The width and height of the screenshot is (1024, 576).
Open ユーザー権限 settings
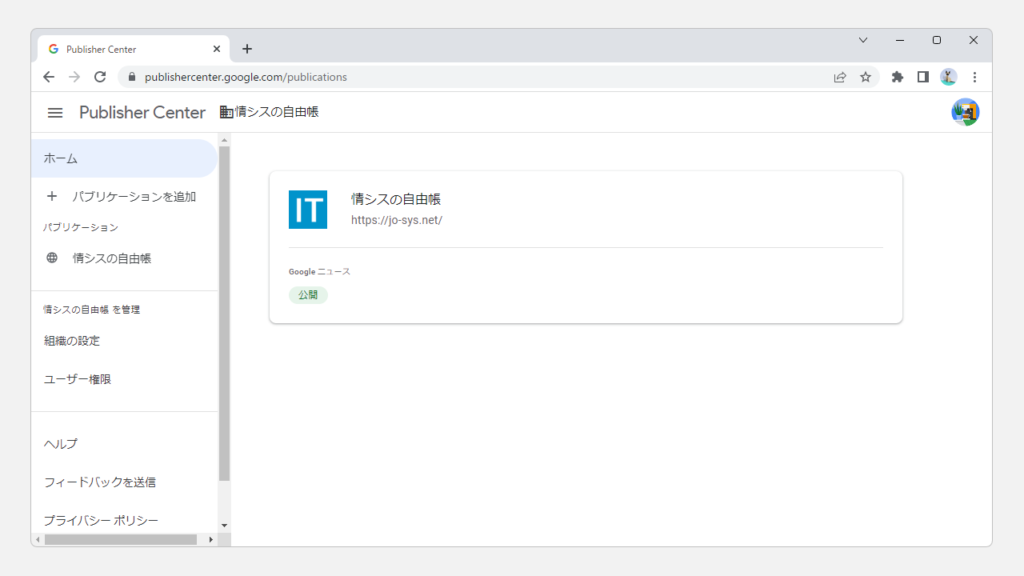click(78, 379)
